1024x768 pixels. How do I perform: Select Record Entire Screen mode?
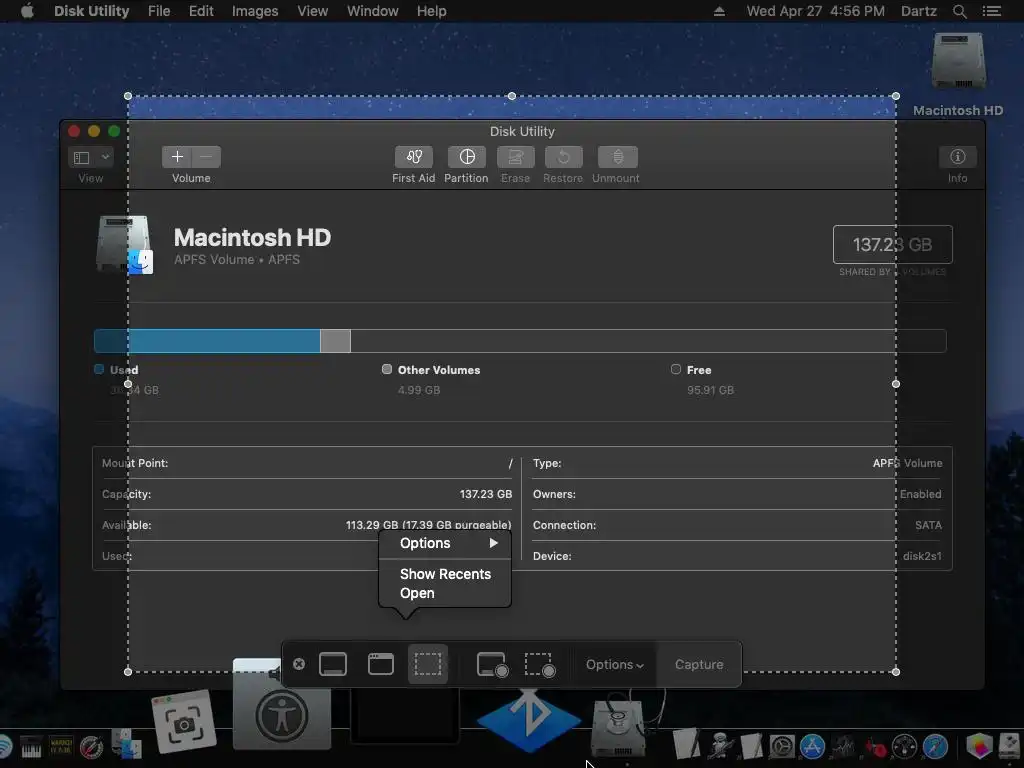[x=492, y=664]
